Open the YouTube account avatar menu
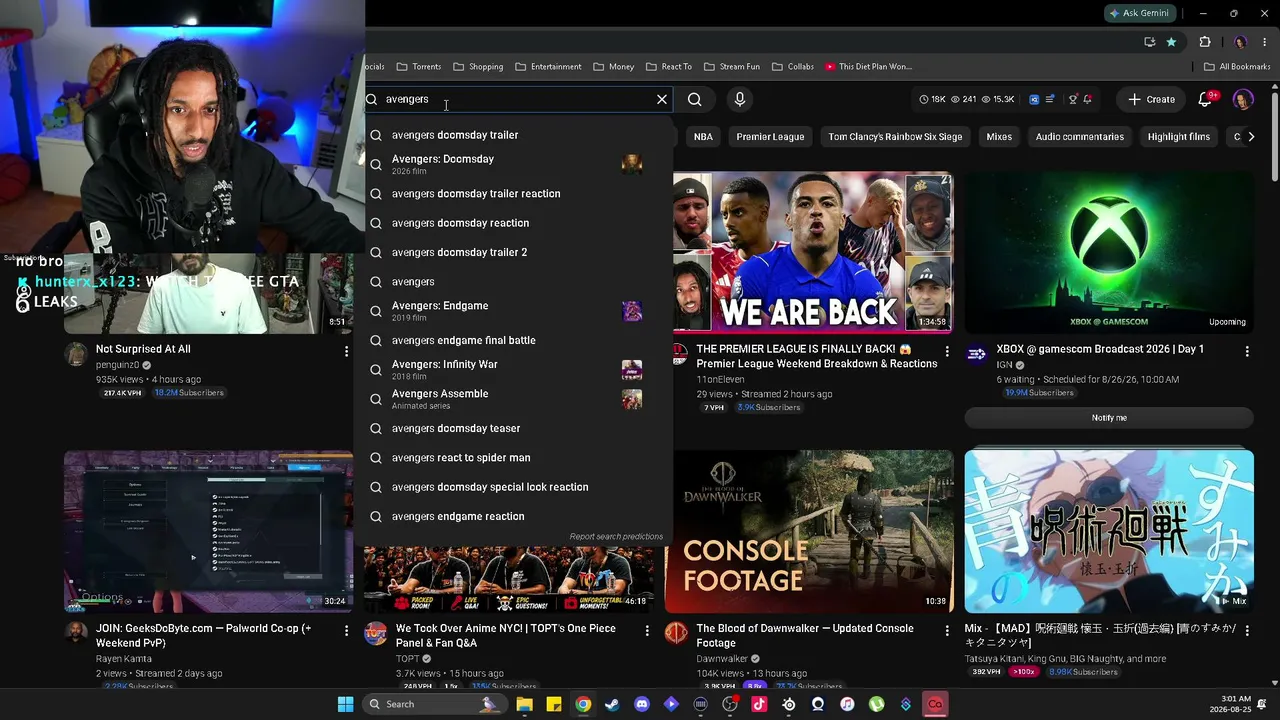The image size is (1280, 720). tap(1243, 99)
